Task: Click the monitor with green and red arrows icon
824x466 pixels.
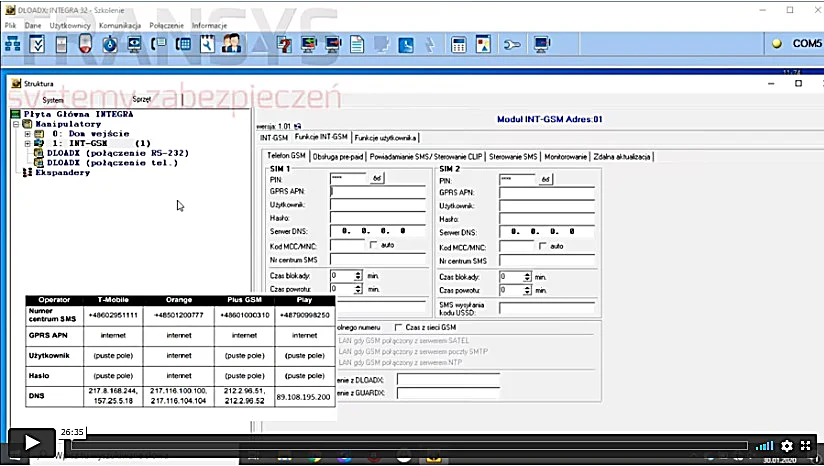Action: tap(309, 44)
